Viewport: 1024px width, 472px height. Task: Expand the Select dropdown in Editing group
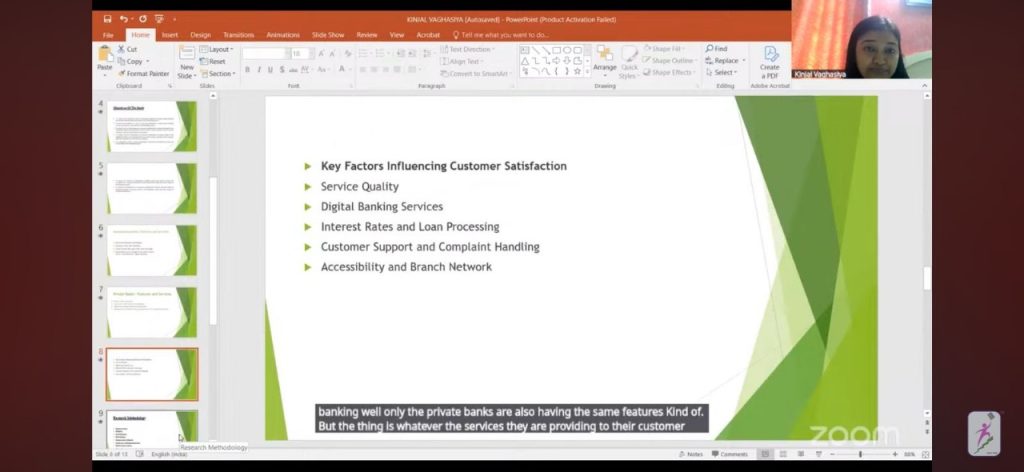(724, 72)
